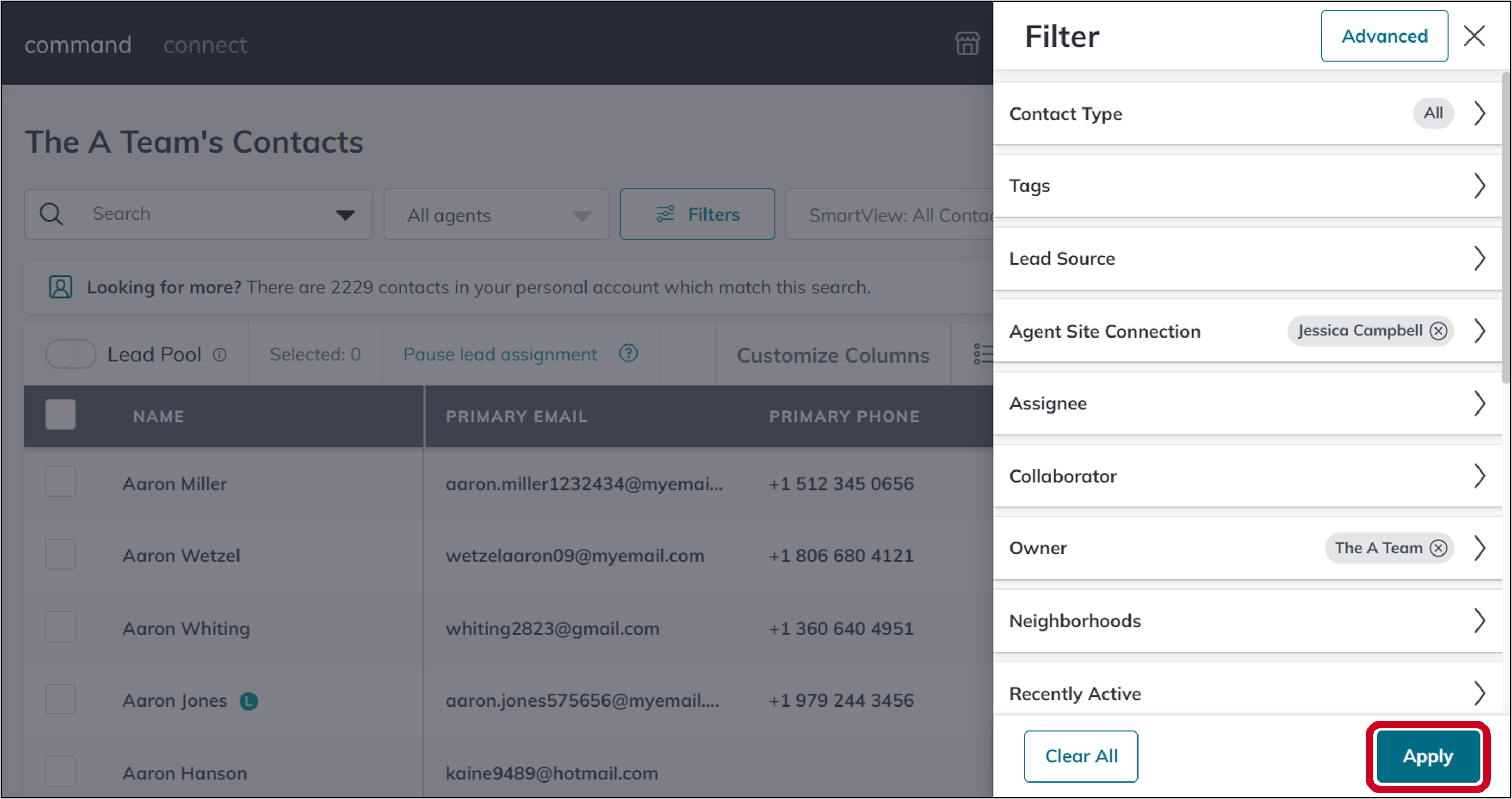Click the contact card icon in Looking for more banner
This screenshot has width=1512, height=799.
(61, 287)
